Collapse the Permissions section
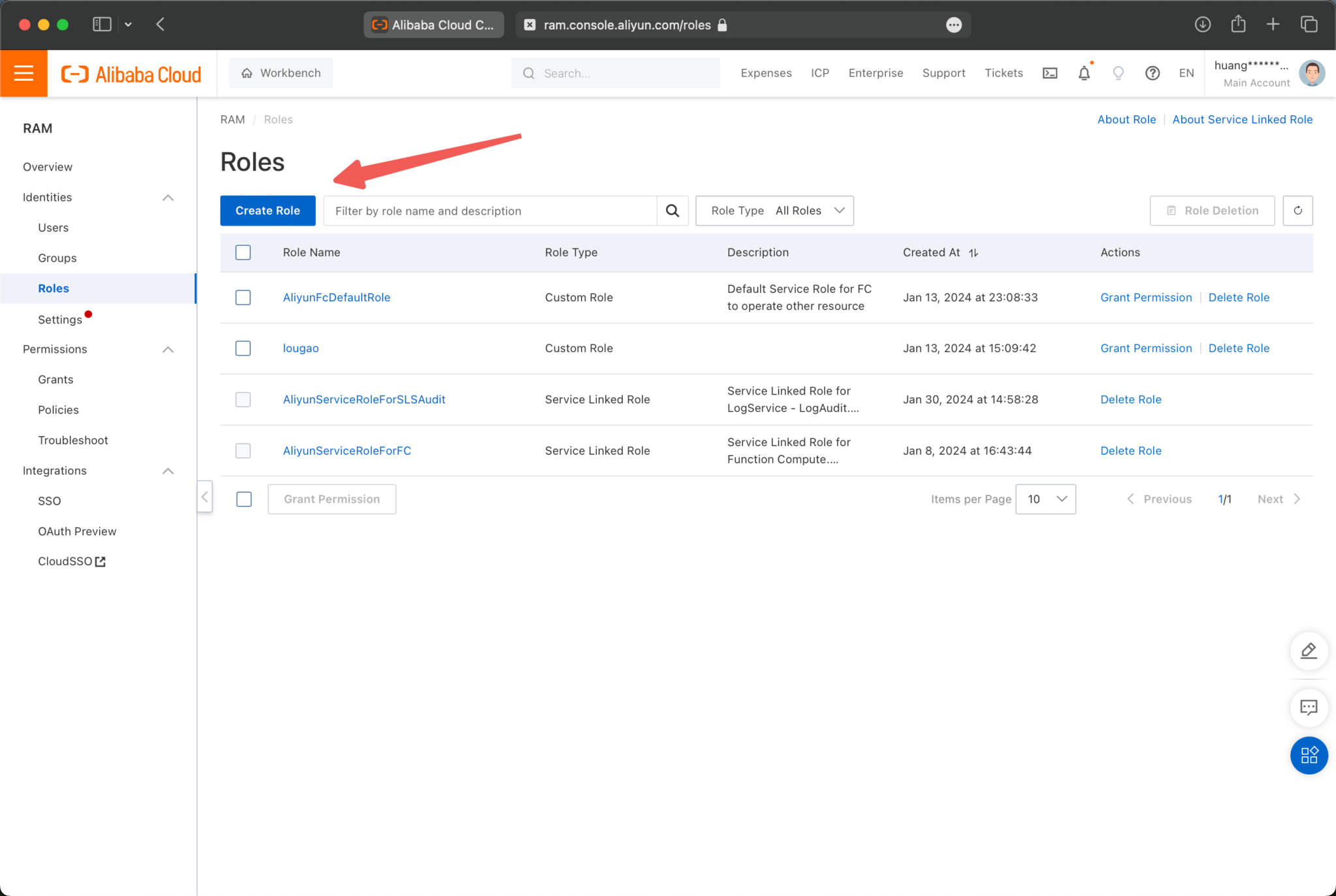The width and height of the screenshot is (1336, 896). (x=168, y=350)
